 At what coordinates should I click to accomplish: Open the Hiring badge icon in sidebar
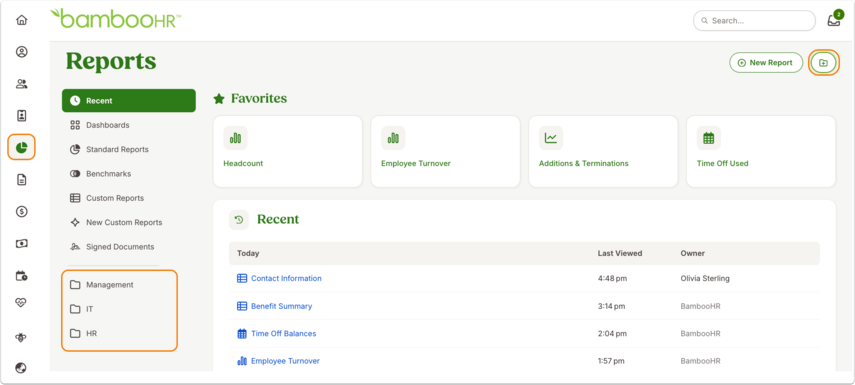click(x=21, y=116)
